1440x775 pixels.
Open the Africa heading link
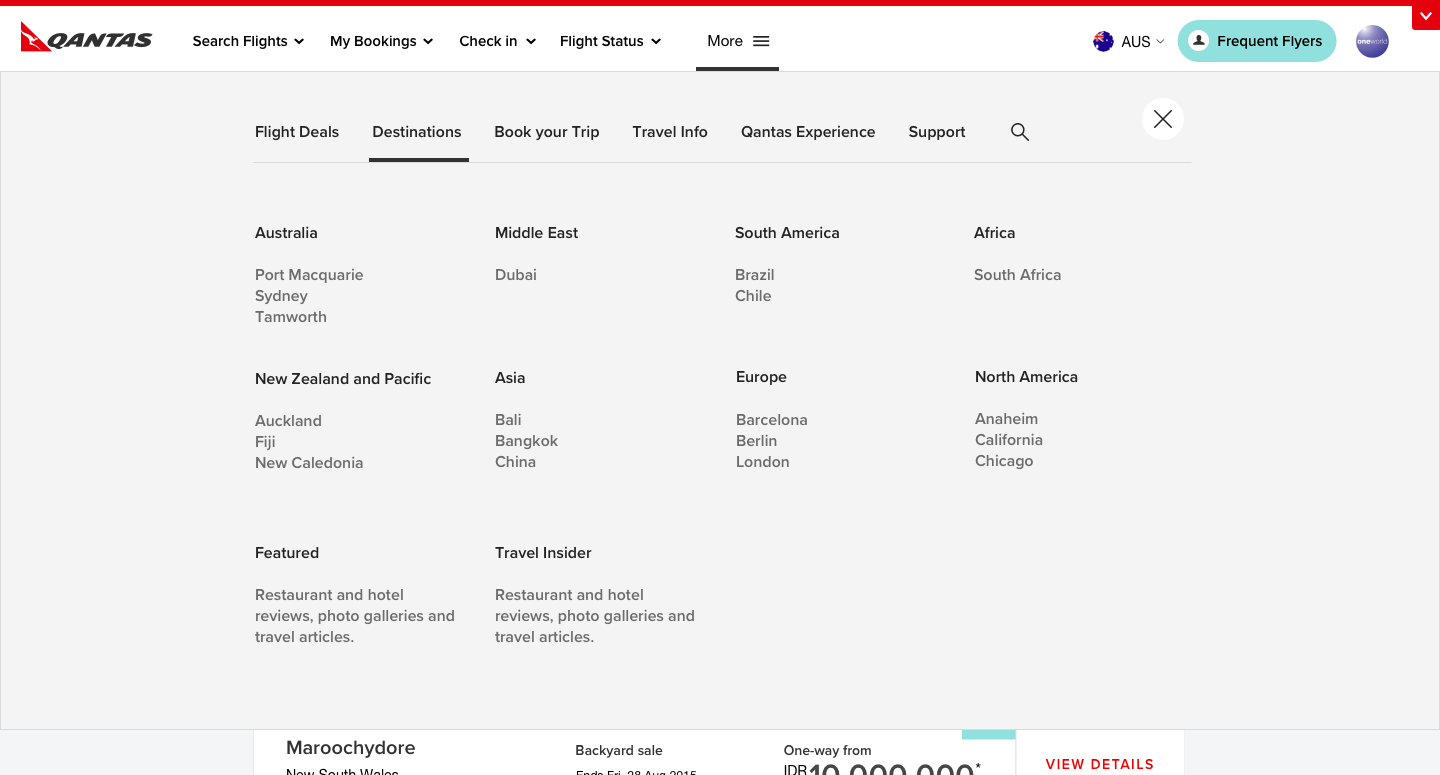(995, 233)
